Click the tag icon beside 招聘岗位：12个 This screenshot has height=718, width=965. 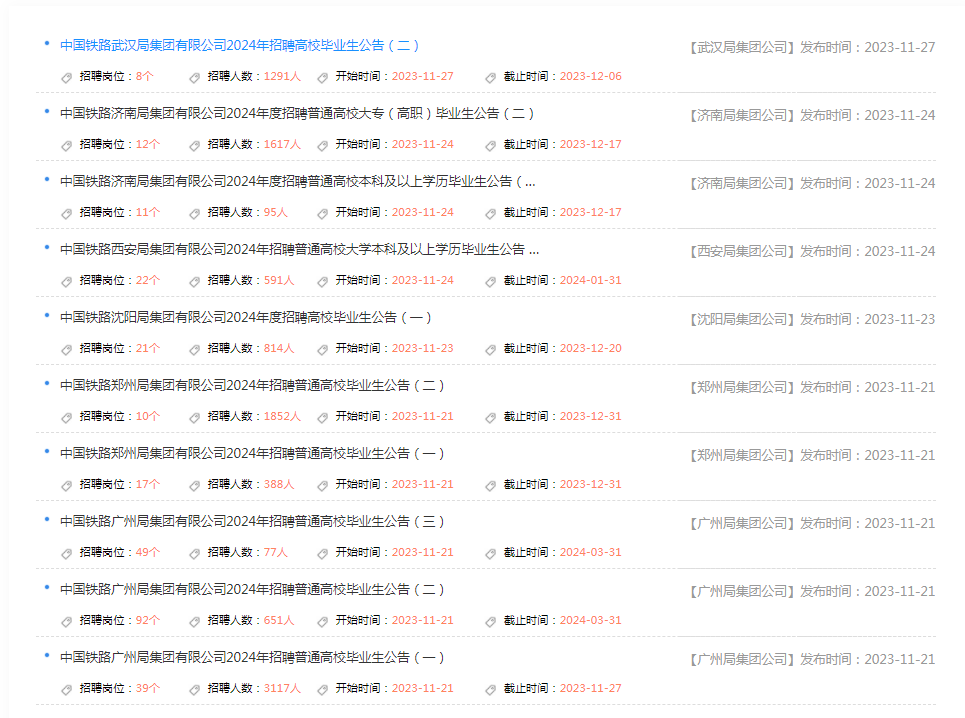66,145
